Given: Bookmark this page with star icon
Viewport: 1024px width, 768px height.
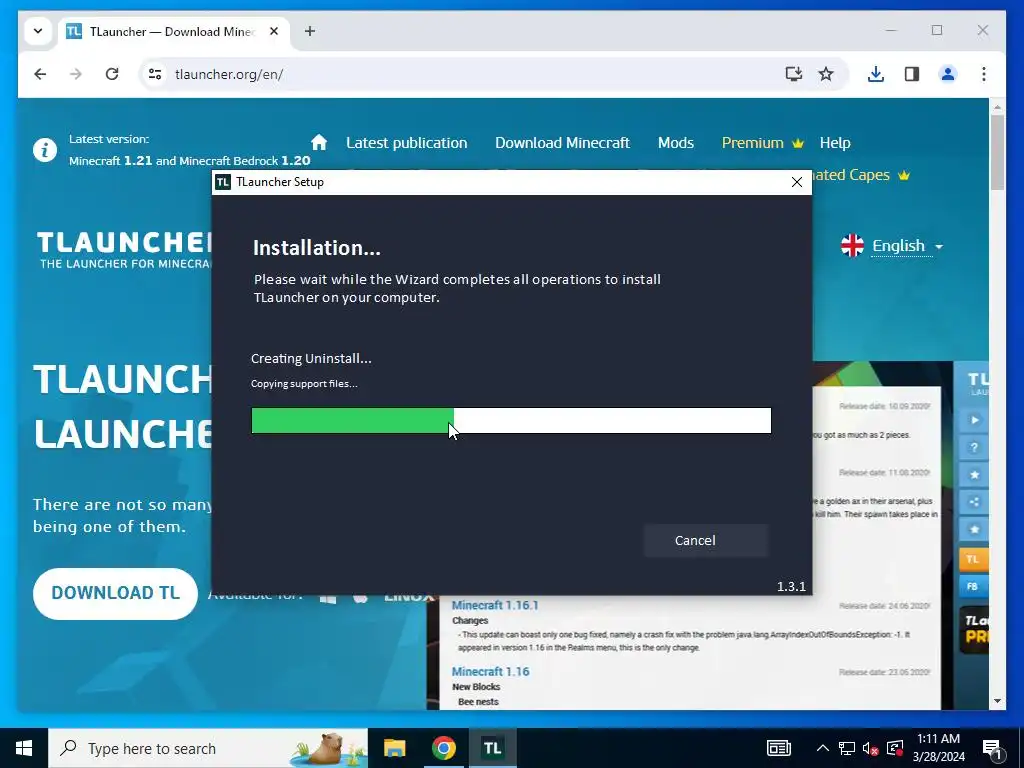Looking at the screenshot, I should pos(826,74).
